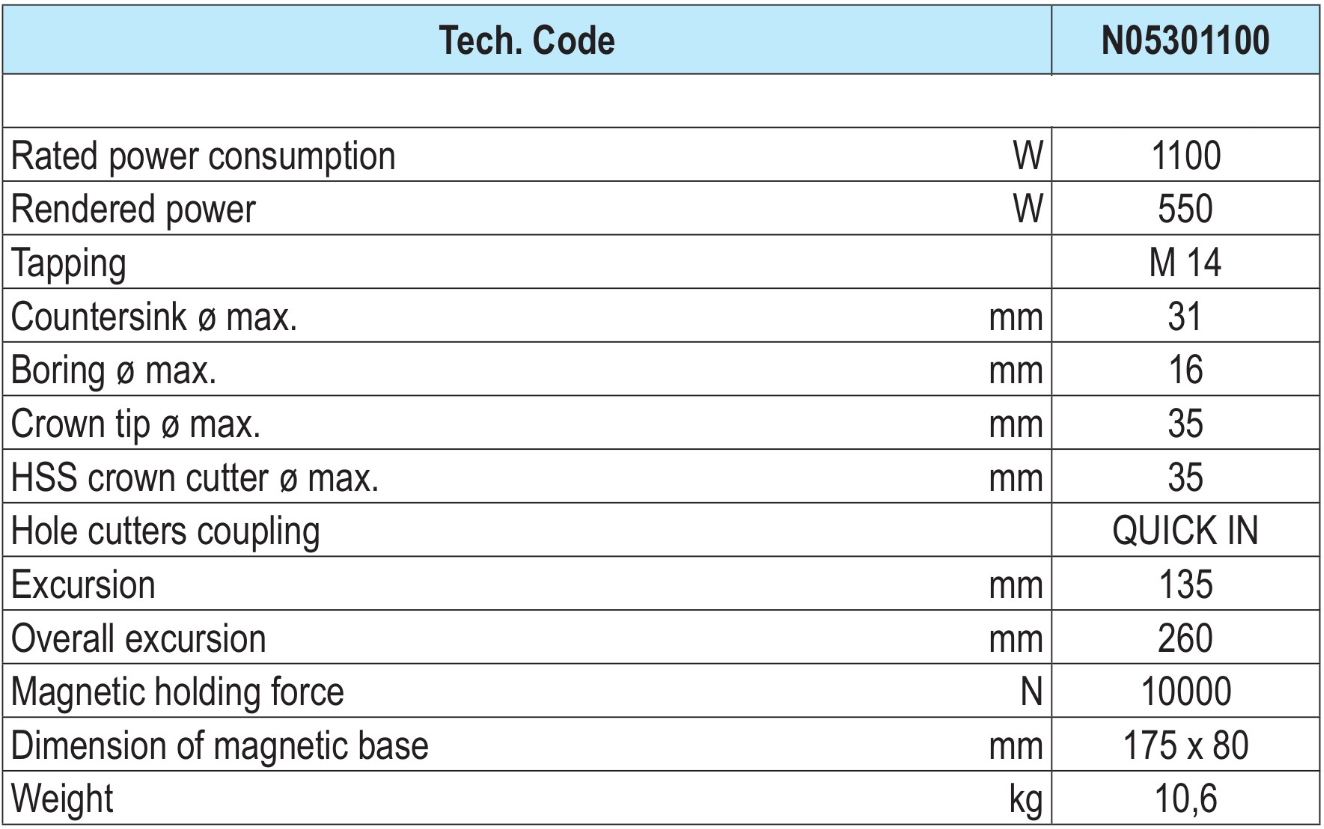Click the Crown tip ø max. label
1324x829 pixels.
(134, 425)
